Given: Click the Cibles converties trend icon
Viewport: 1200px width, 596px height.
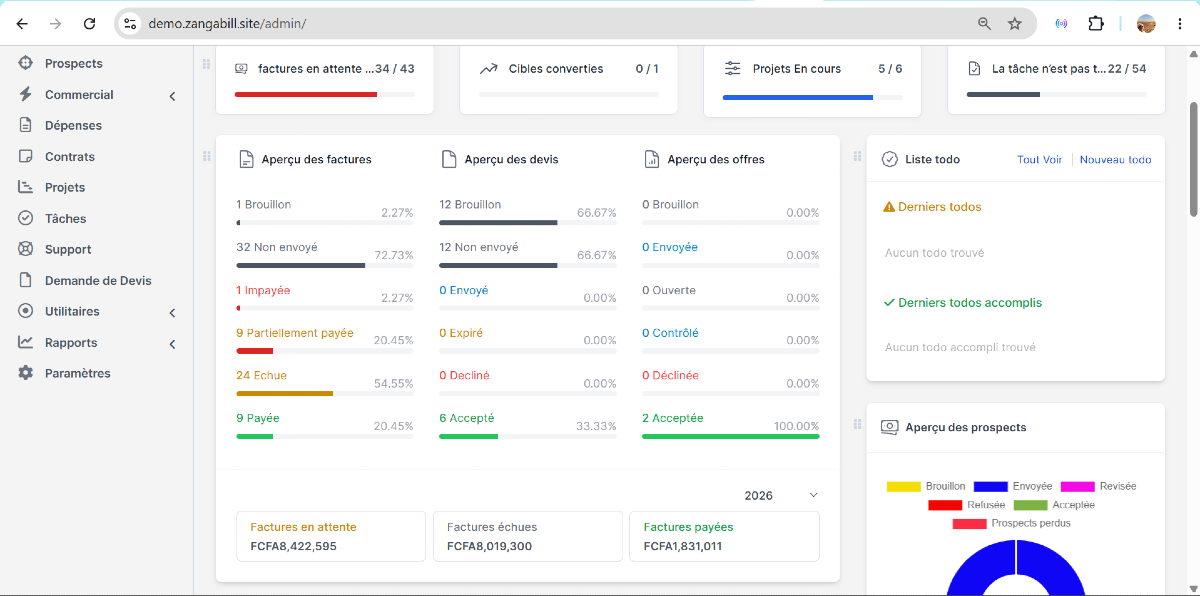Looking at the screenshot, I should coord(489,69).
